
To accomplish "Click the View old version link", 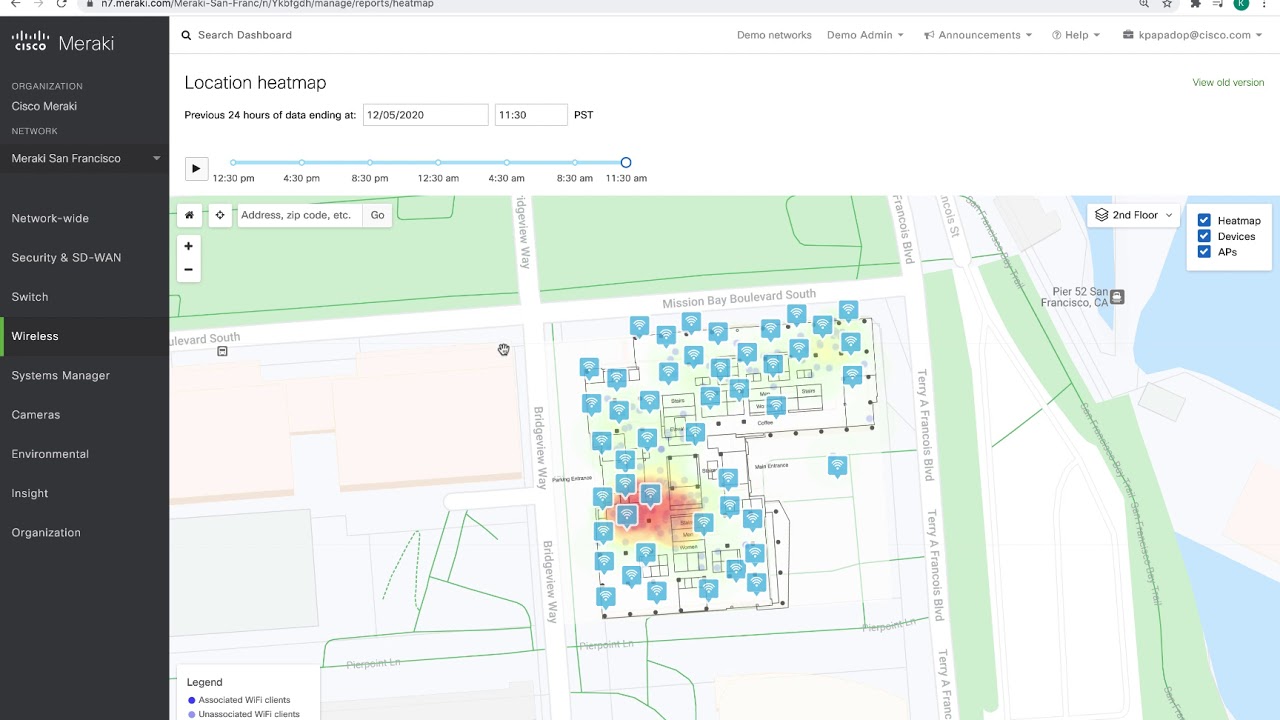I will tap(1228, 83).
